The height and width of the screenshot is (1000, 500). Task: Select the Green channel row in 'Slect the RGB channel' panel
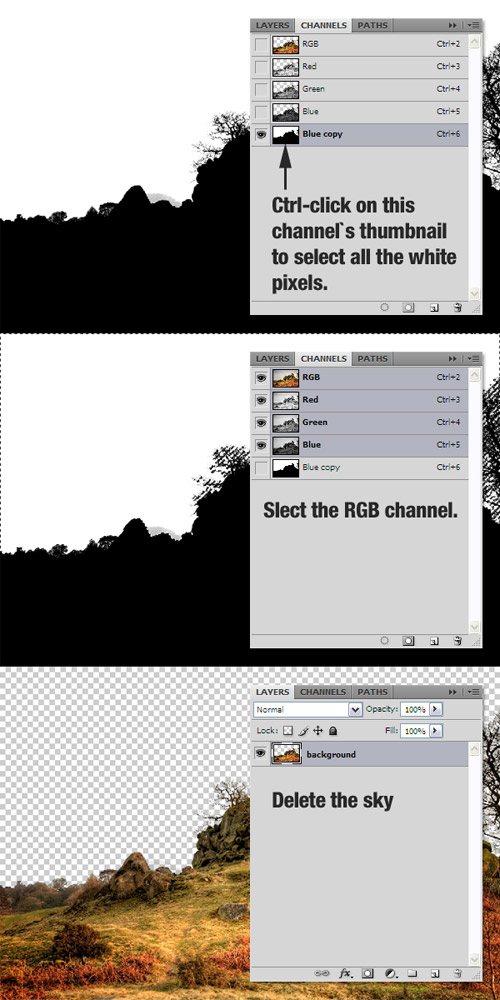[359, 422]
